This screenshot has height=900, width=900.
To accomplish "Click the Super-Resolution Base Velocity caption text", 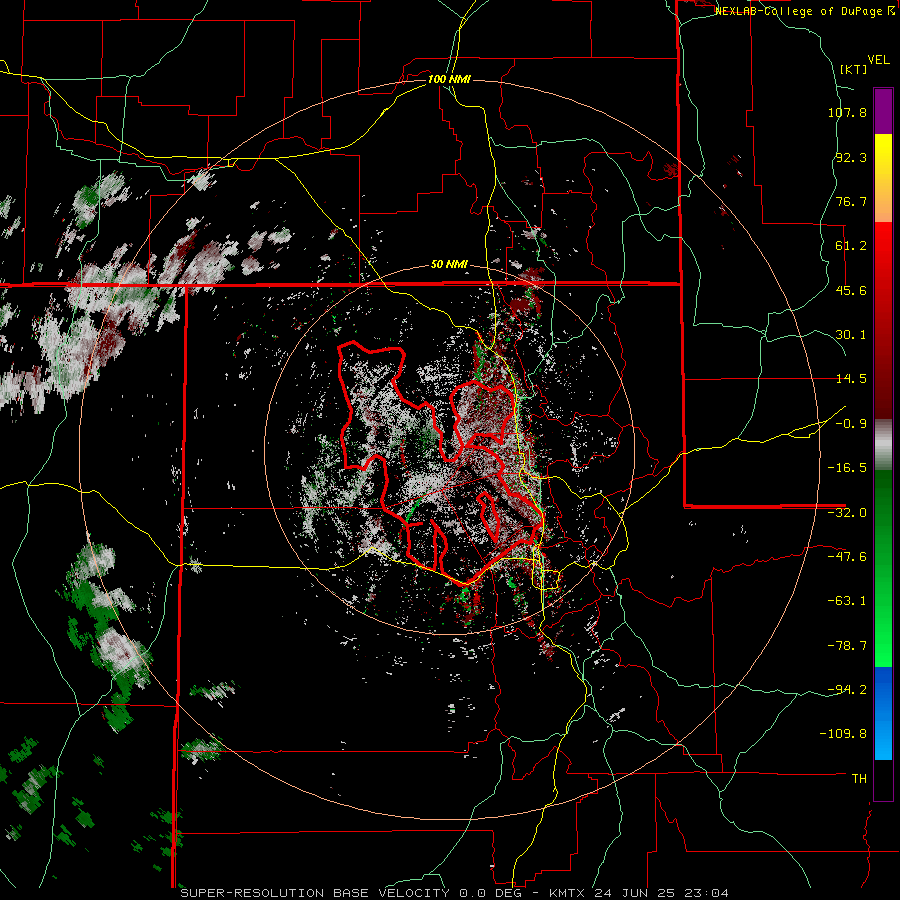I will tap(455, 893).
